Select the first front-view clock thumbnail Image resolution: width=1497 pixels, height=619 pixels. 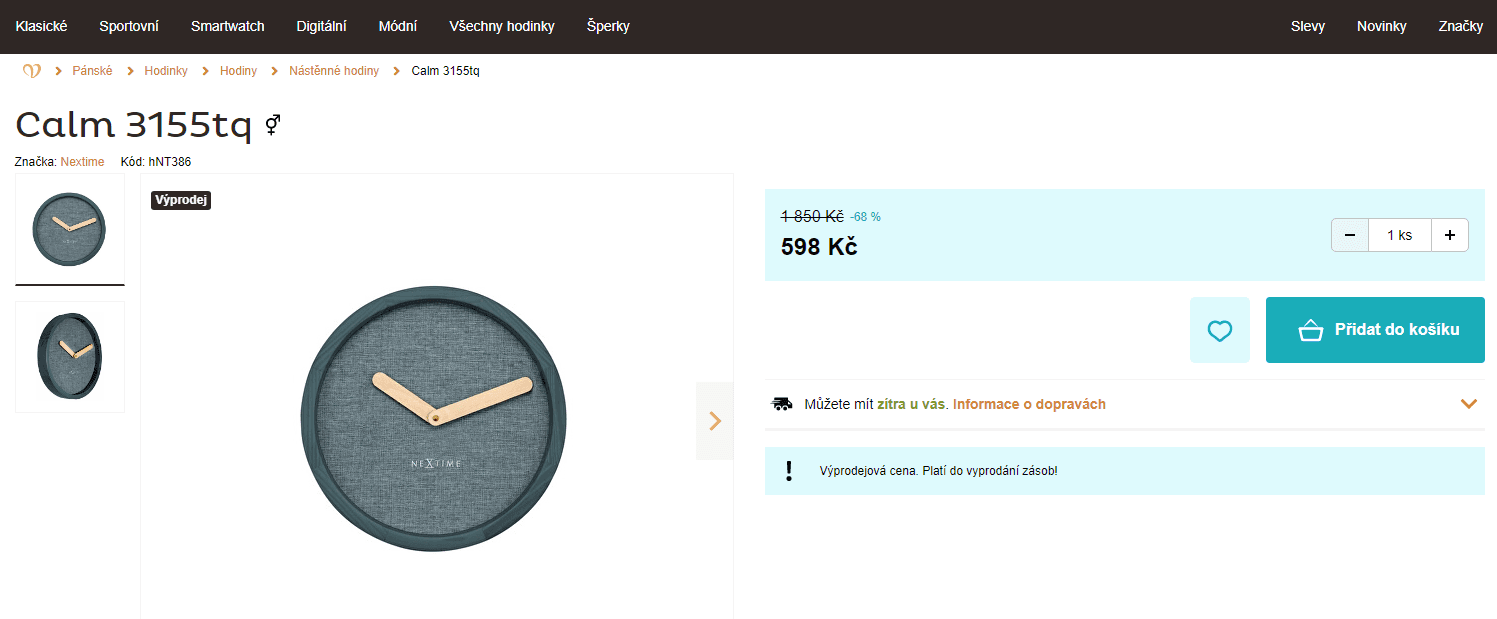[x=70, y=229]
